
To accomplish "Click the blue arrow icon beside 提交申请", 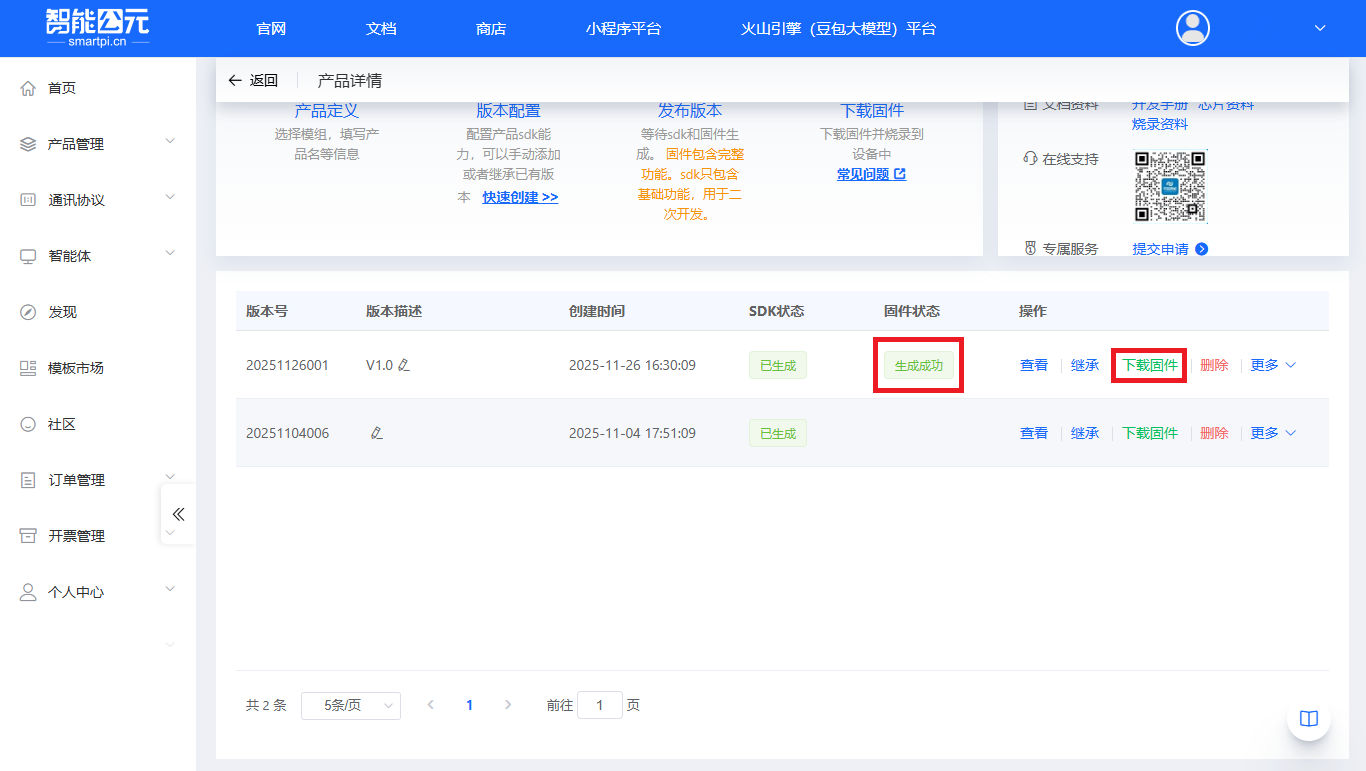I will (1202, 249).
